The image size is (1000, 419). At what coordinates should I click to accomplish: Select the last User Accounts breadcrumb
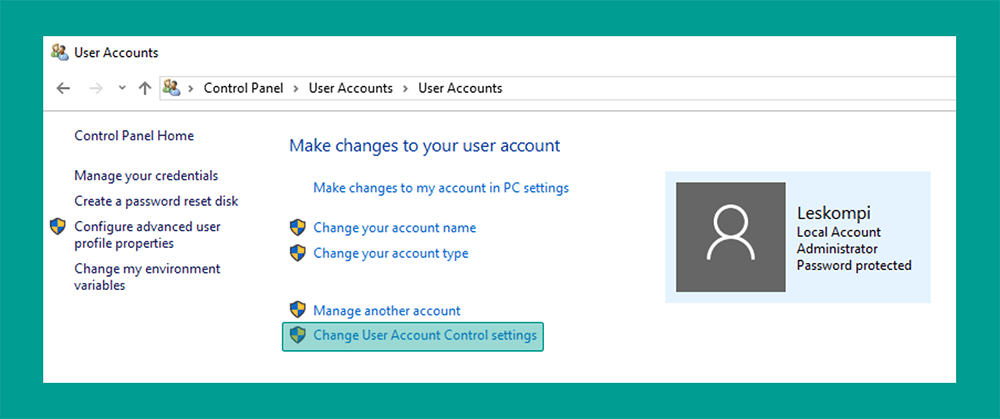click(x=460, y=88)
